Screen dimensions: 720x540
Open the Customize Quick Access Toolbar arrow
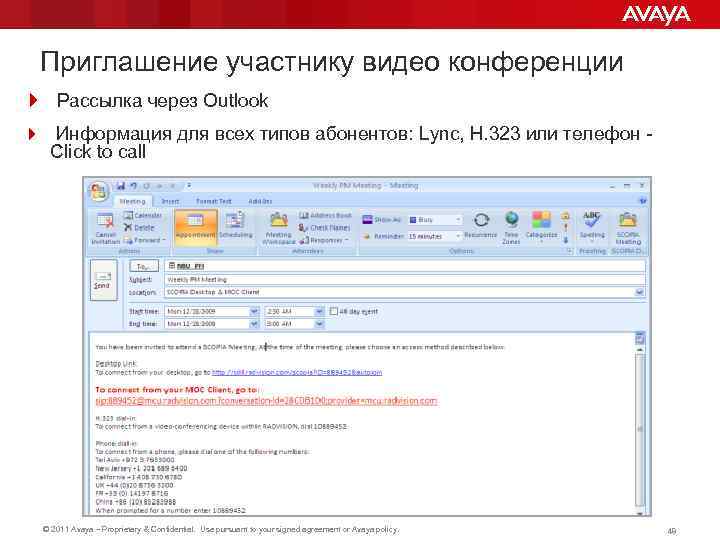(x=189, y=186)
